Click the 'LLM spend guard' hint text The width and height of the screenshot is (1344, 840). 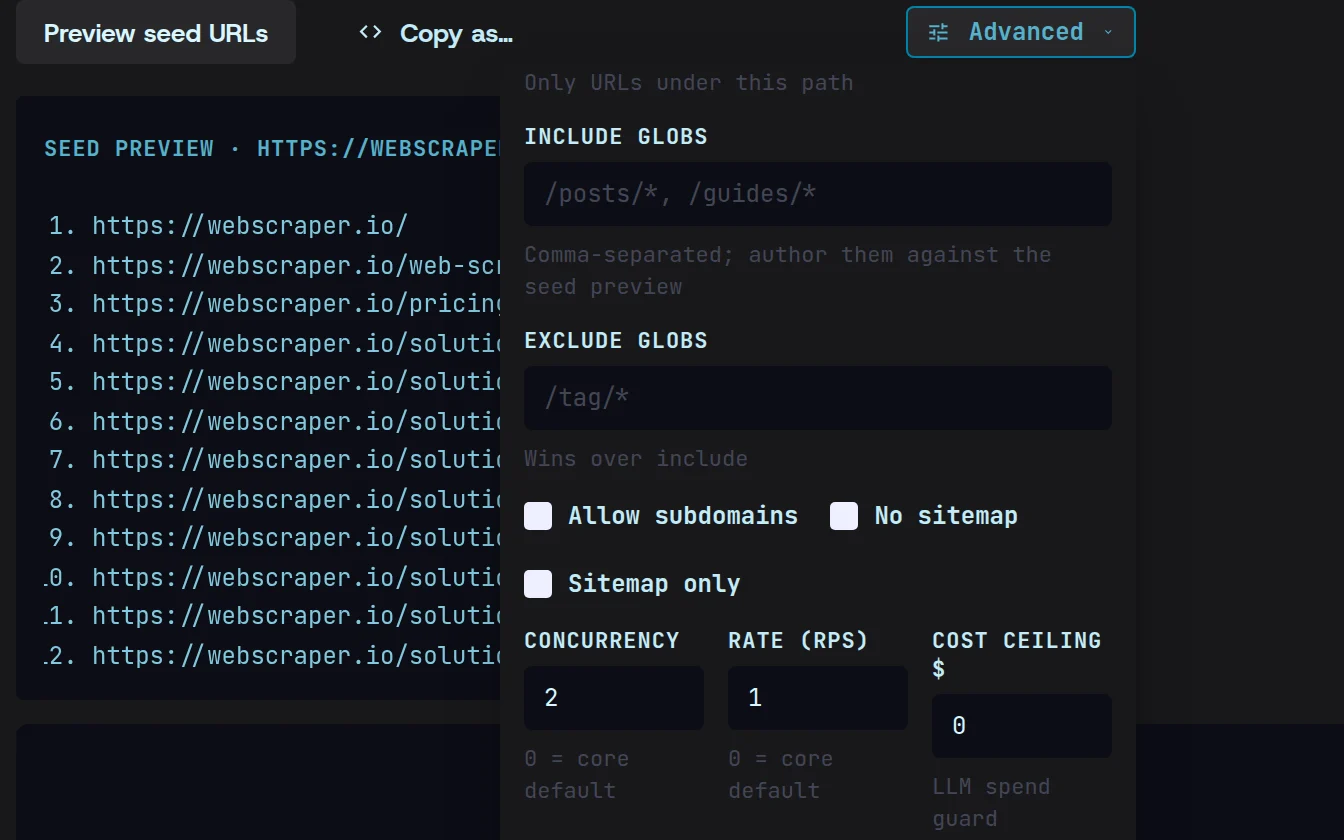click(x=991, y=803)
